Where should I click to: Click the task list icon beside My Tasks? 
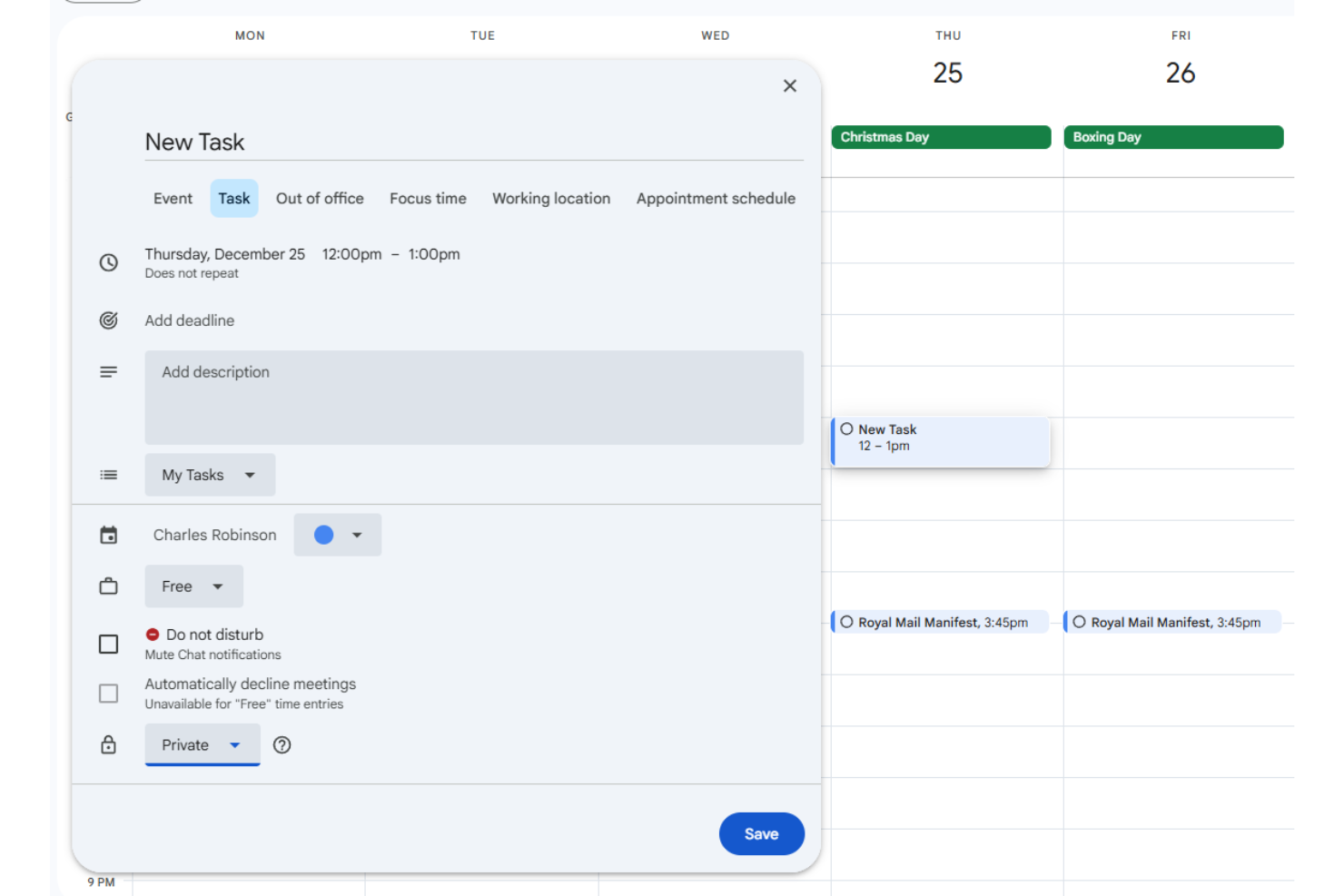tap(108, 474)
